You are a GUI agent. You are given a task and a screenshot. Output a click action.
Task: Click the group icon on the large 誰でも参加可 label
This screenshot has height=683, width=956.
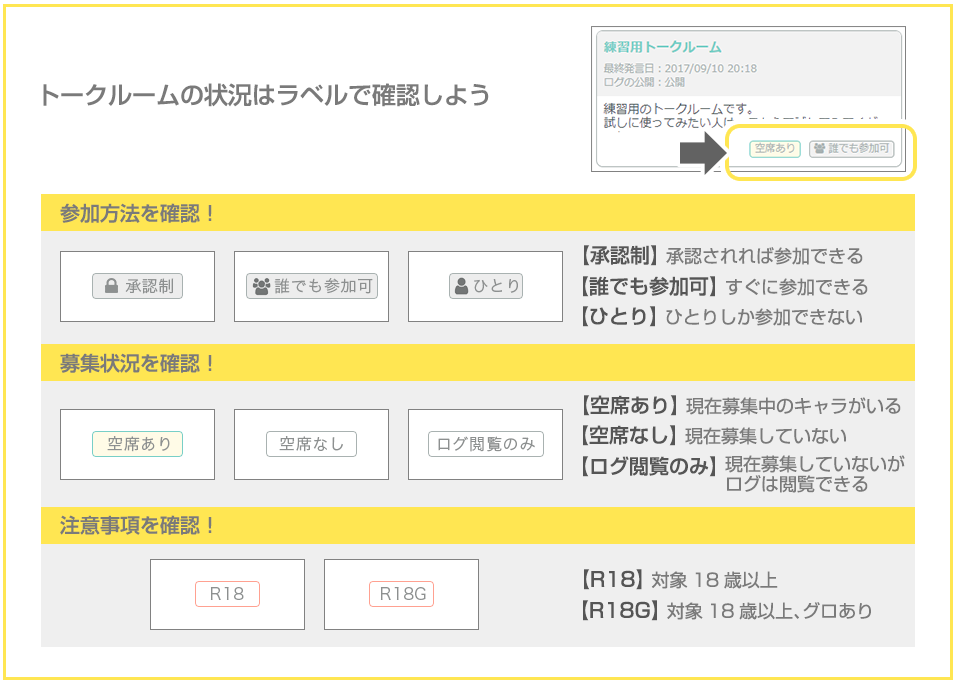click(261, 287)
